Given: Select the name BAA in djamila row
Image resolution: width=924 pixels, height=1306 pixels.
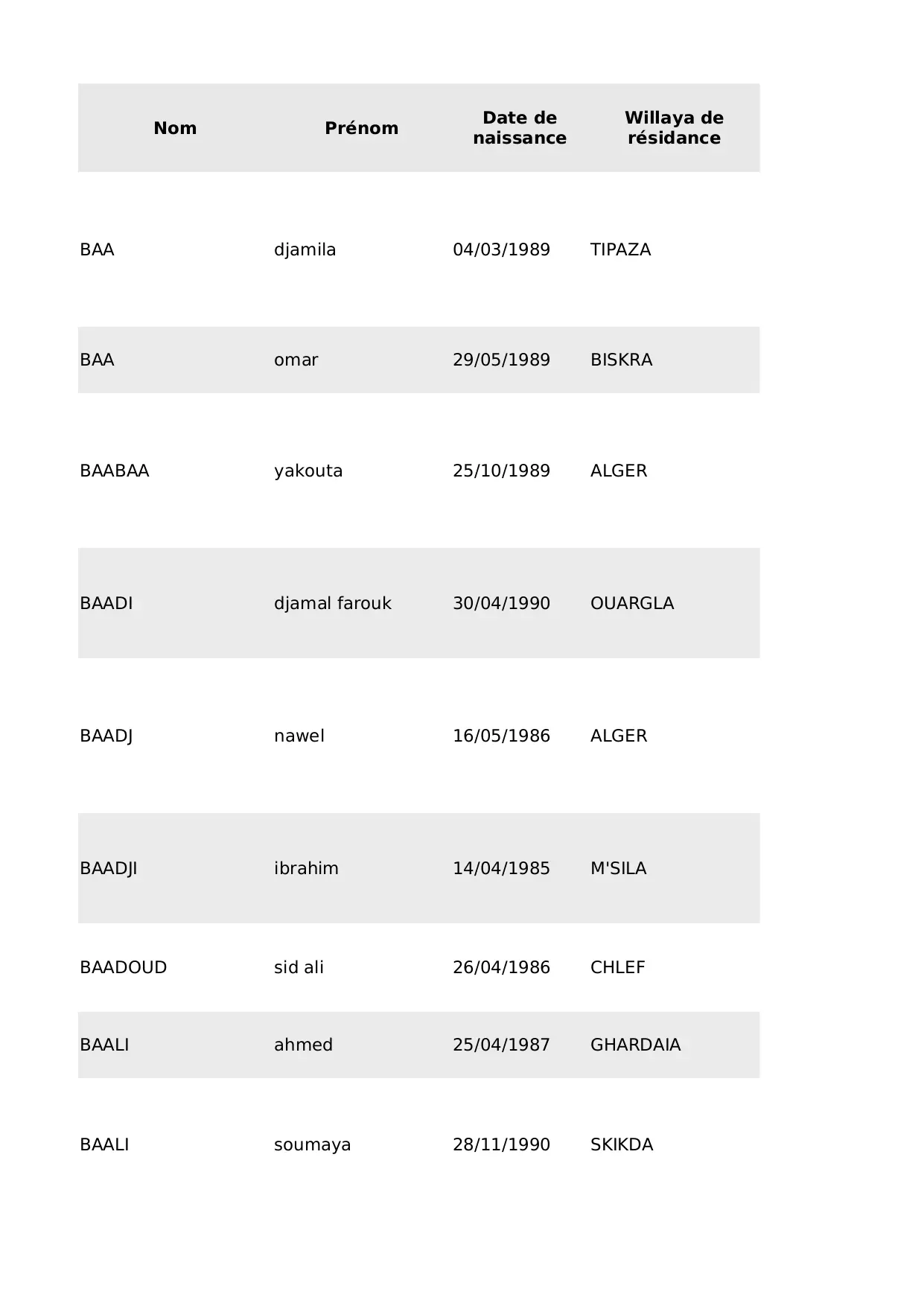Looking at the screenshot, I should 97,249.
